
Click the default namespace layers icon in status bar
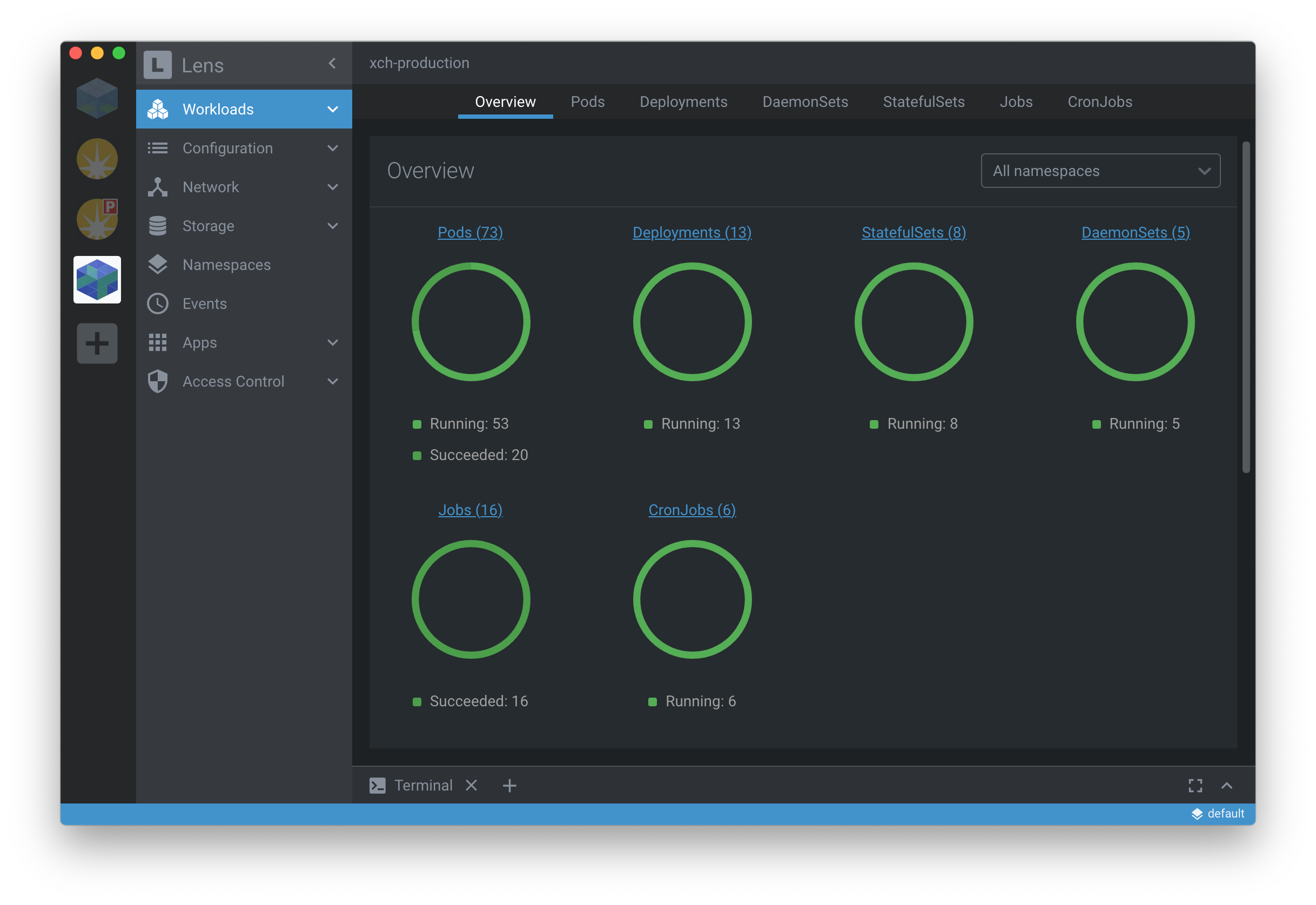coord(1197,814)
